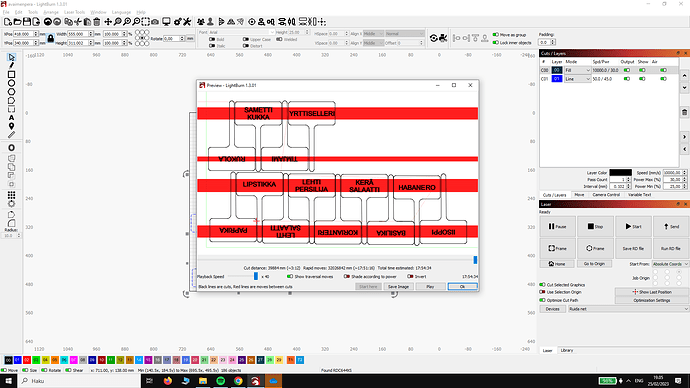690x388 pixels.
Task: Click the Play button in the preview
Action: pyautogui.click(x=430, y=287)
